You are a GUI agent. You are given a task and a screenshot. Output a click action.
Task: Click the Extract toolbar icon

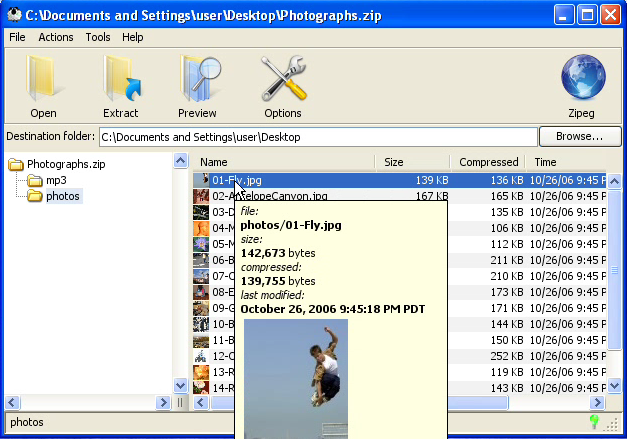click(120, 80)
